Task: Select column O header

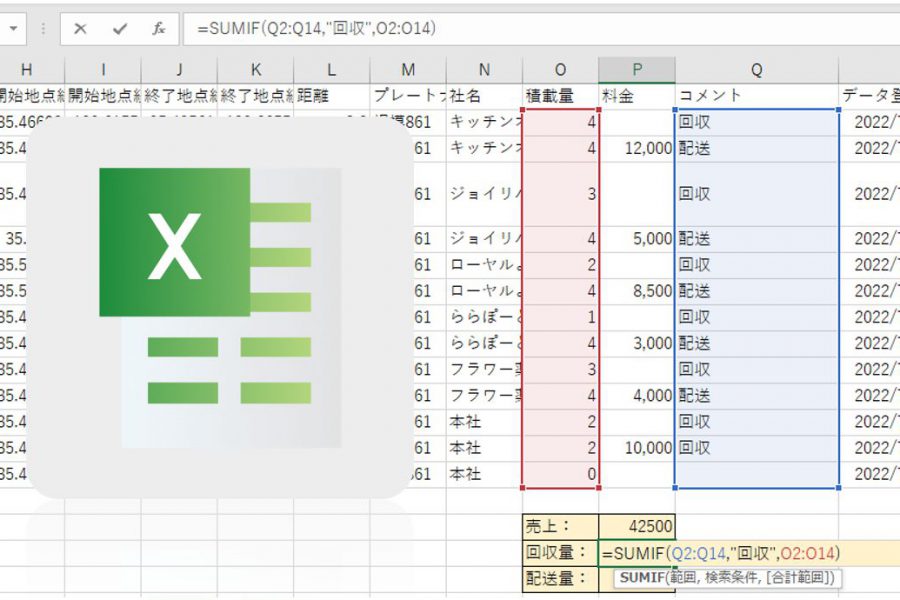Action: point(560,69)
